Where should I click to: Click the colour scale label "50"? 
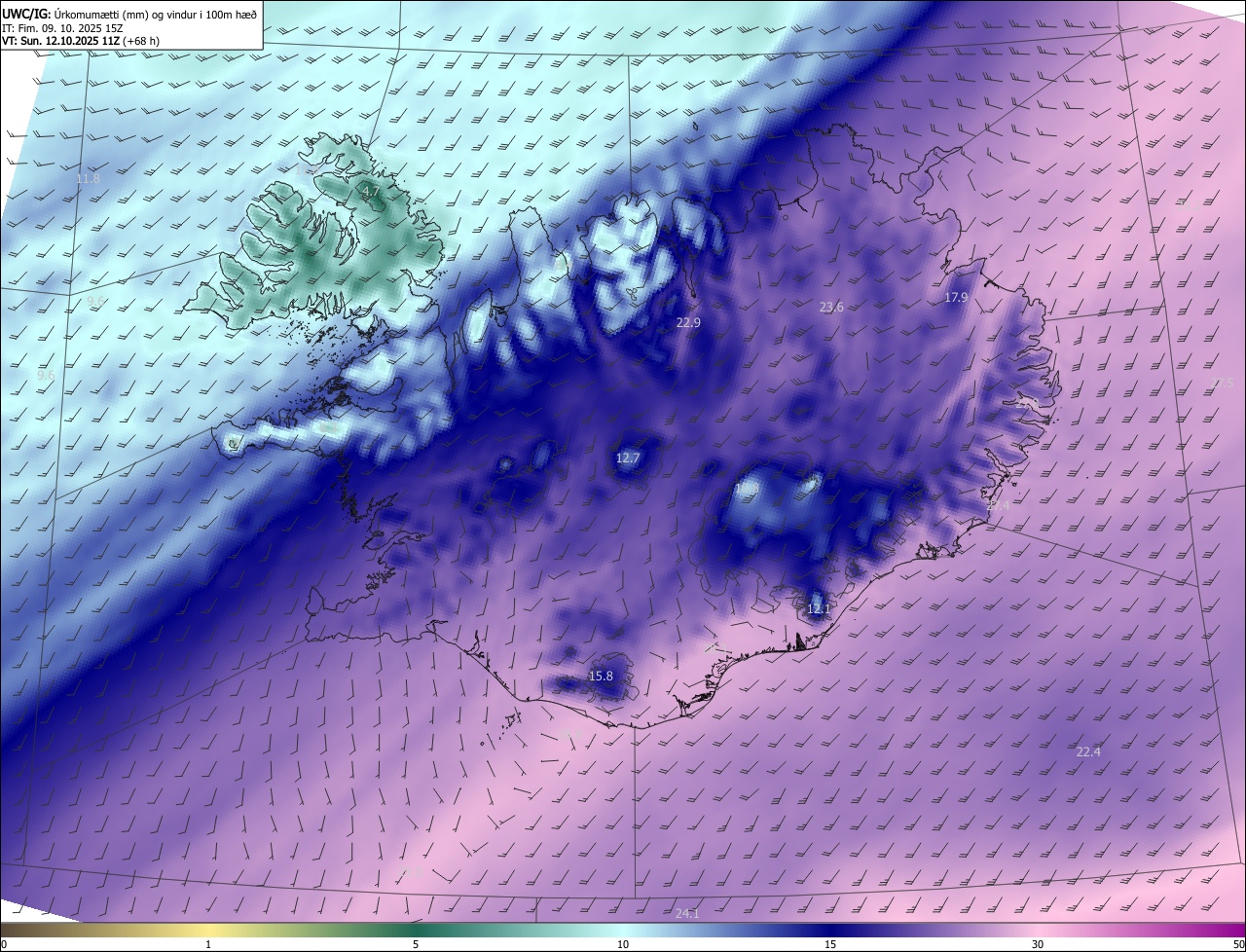click(x=1238, y=944)
